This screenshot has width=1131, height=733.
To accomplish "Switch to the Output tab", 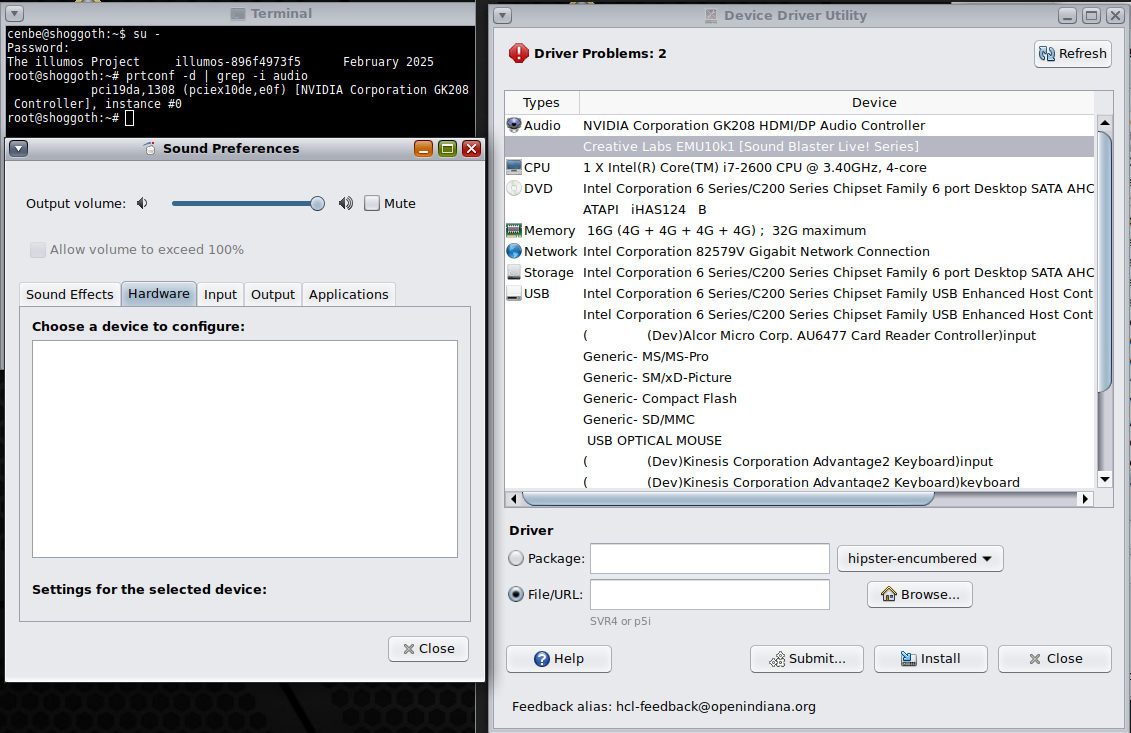I will 273,294.
